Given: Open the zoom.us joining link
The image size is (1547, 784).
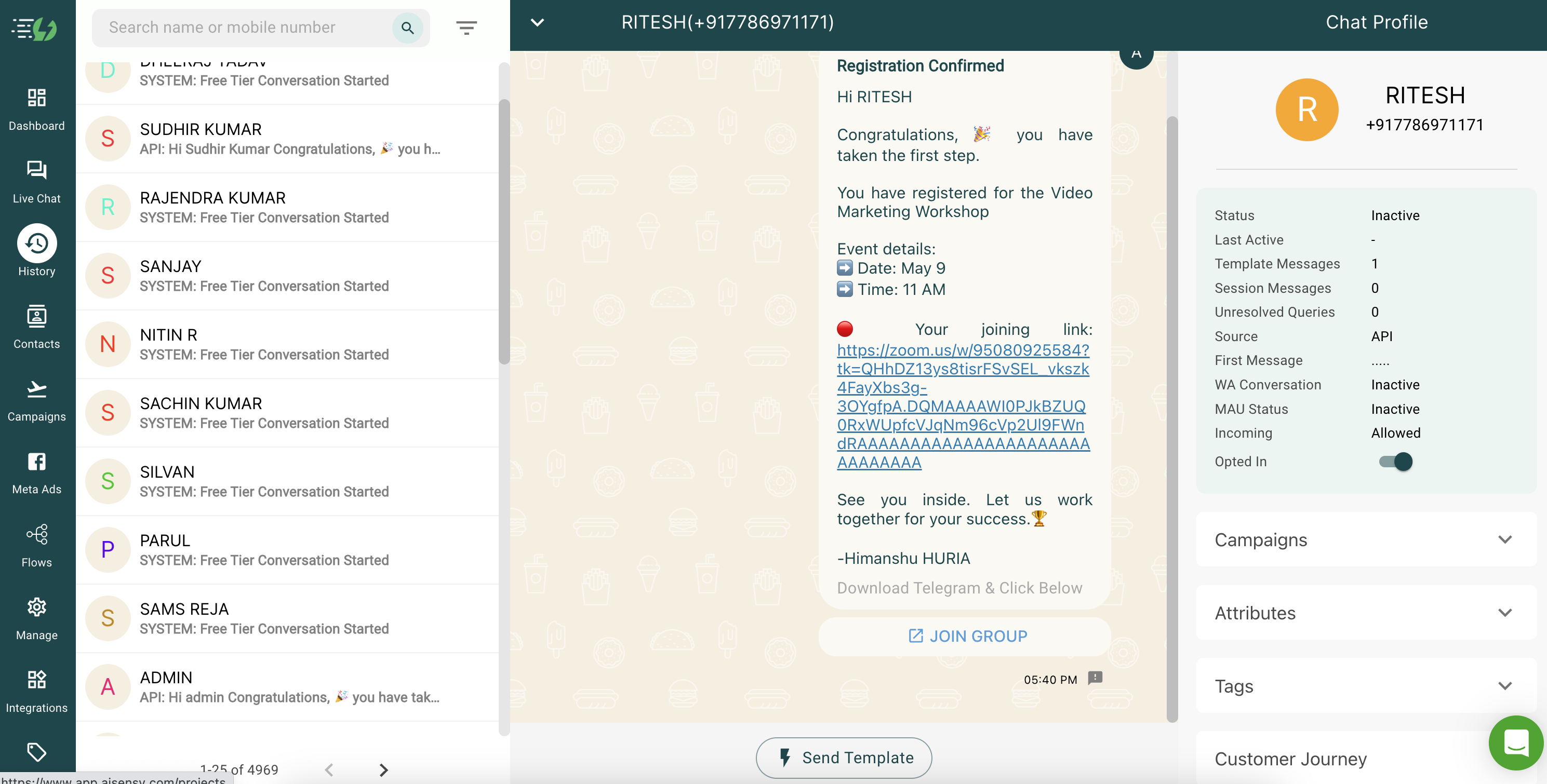Looking at the screenshot, I should coord(963,406).
